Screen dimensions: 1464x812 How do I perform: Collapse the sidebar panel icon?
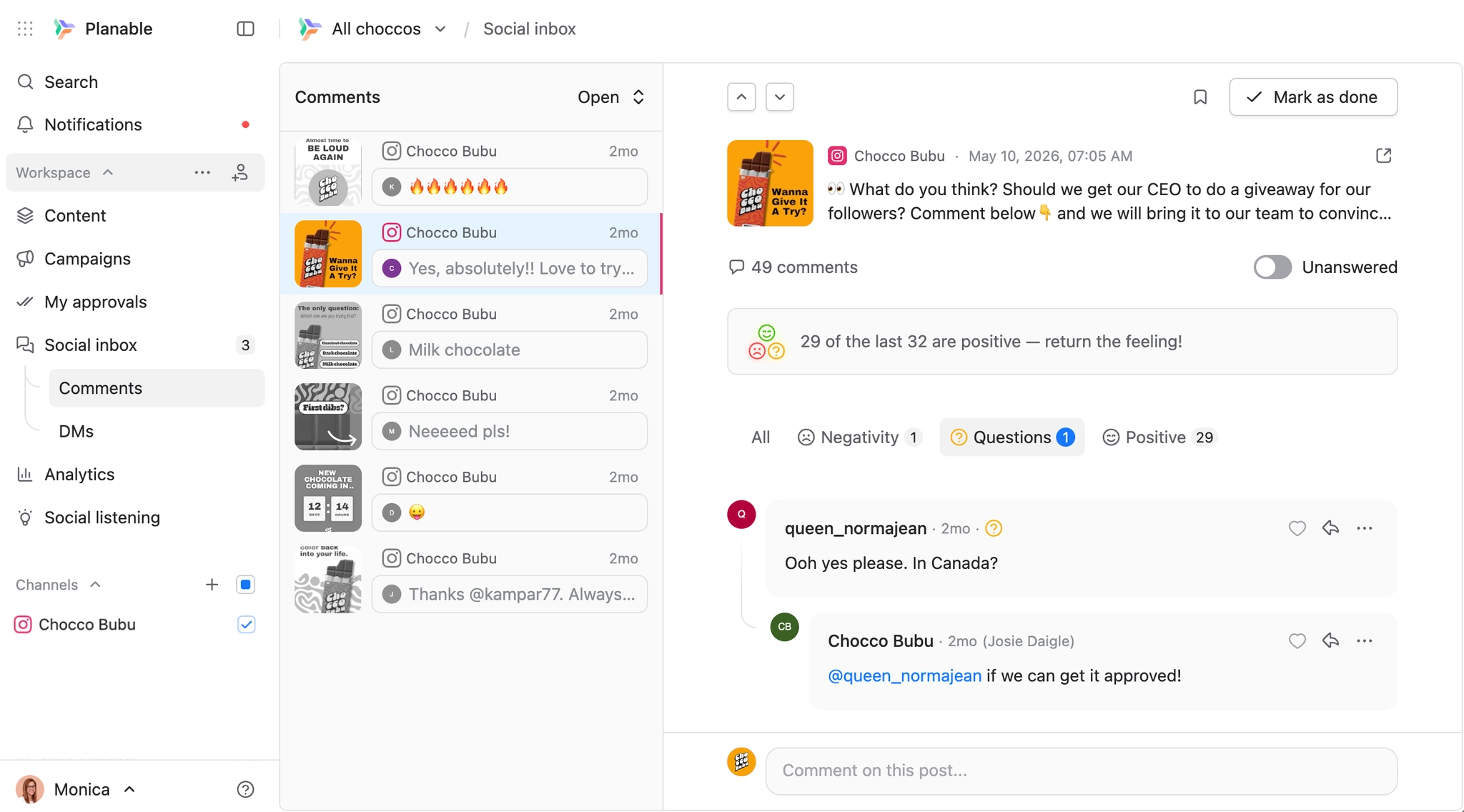click(245, 29)
